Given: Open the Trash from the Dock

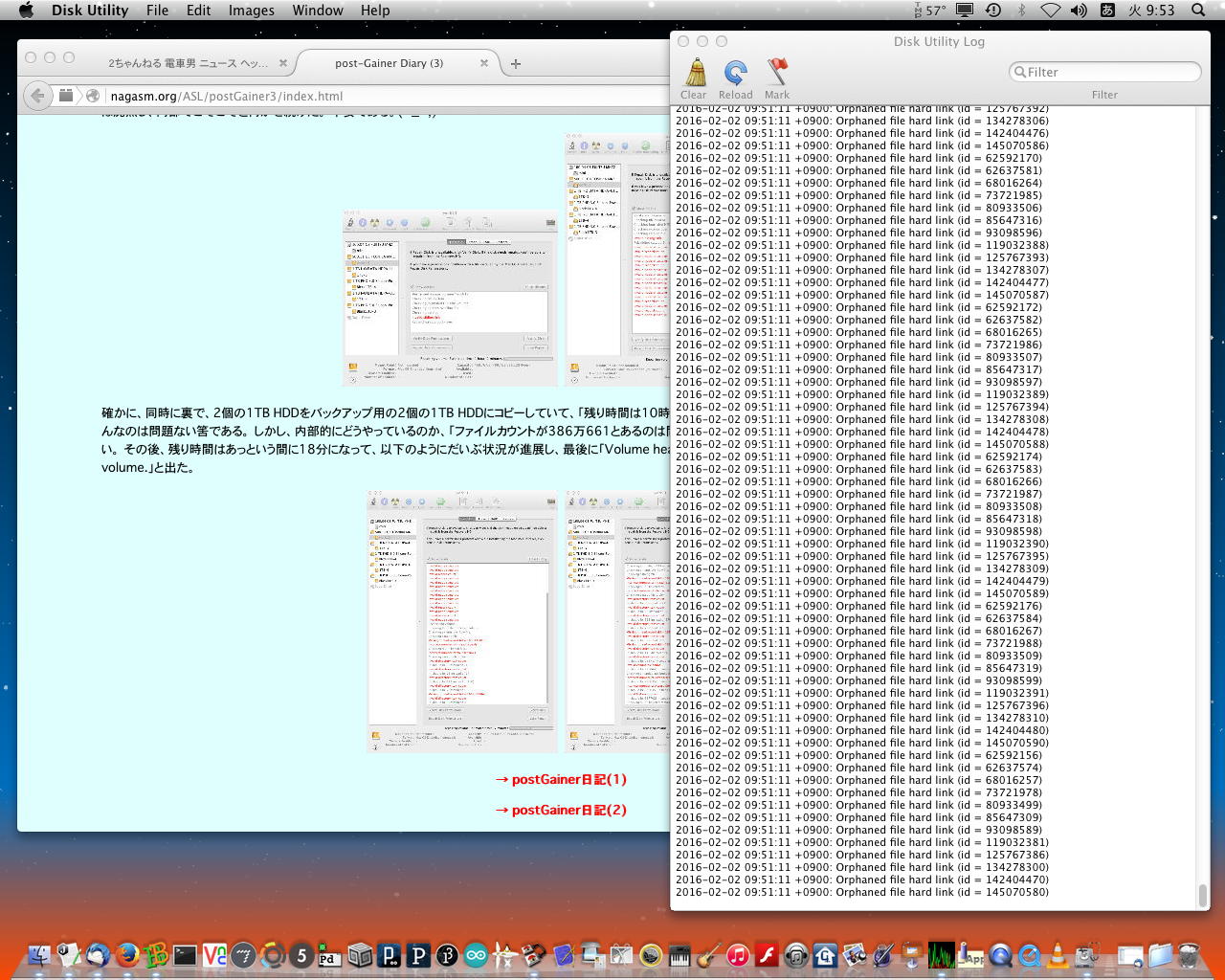Looking at the screenshot, I should point(1189,954).
